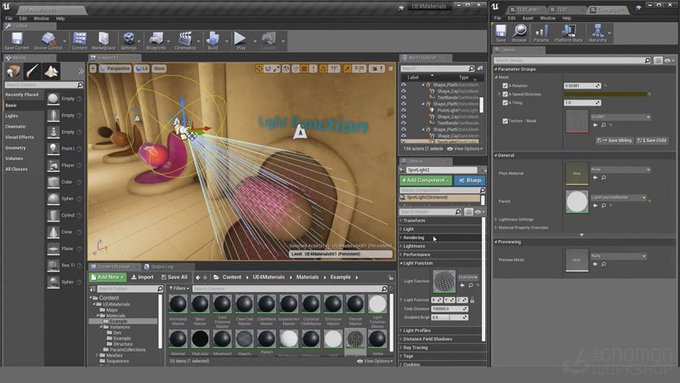Toggle Texture - Mask parameter checkbox

click(x=505, y=121)
